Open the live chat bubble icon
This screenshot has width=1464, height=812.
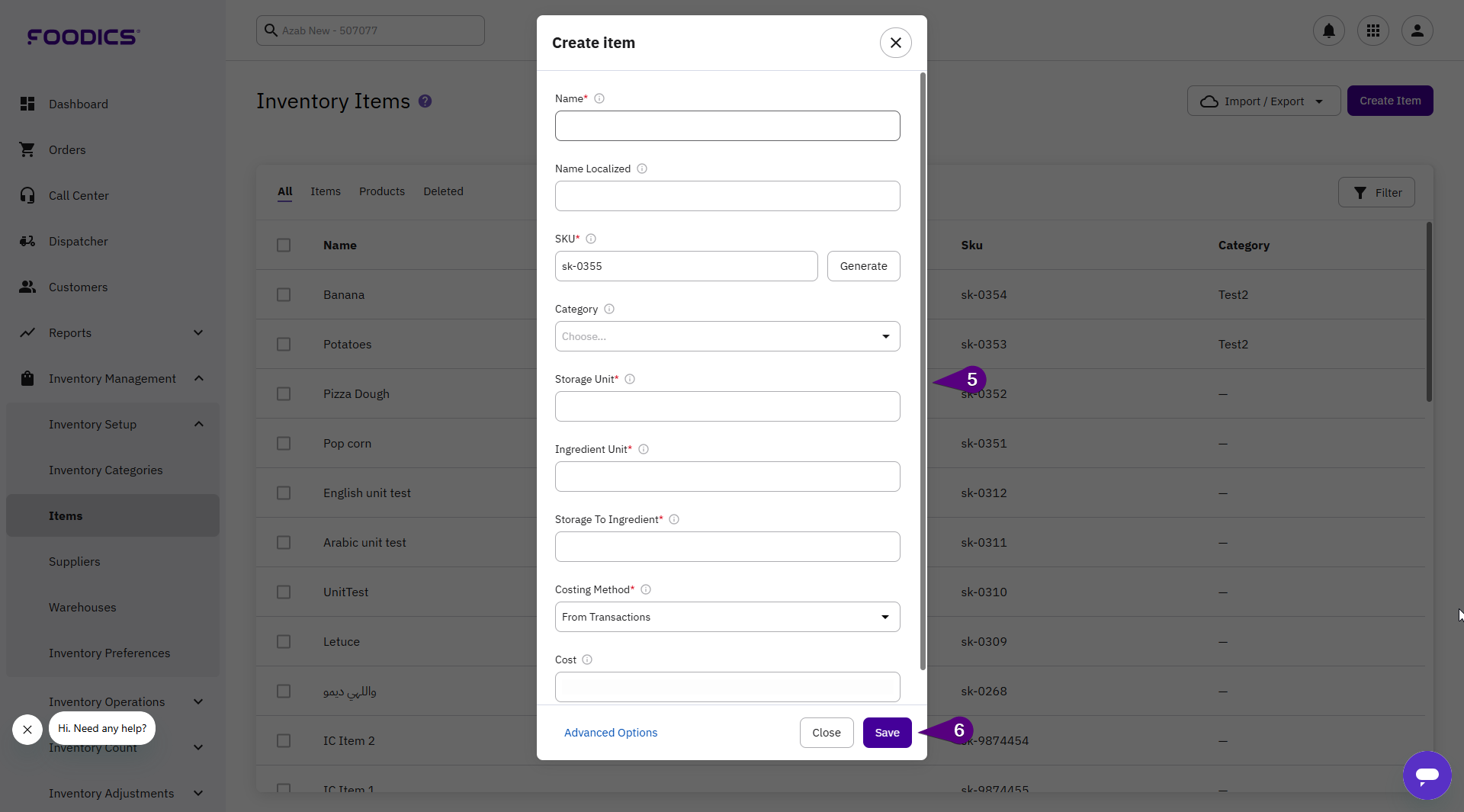pyautogui.click(x=1427, y=775)
